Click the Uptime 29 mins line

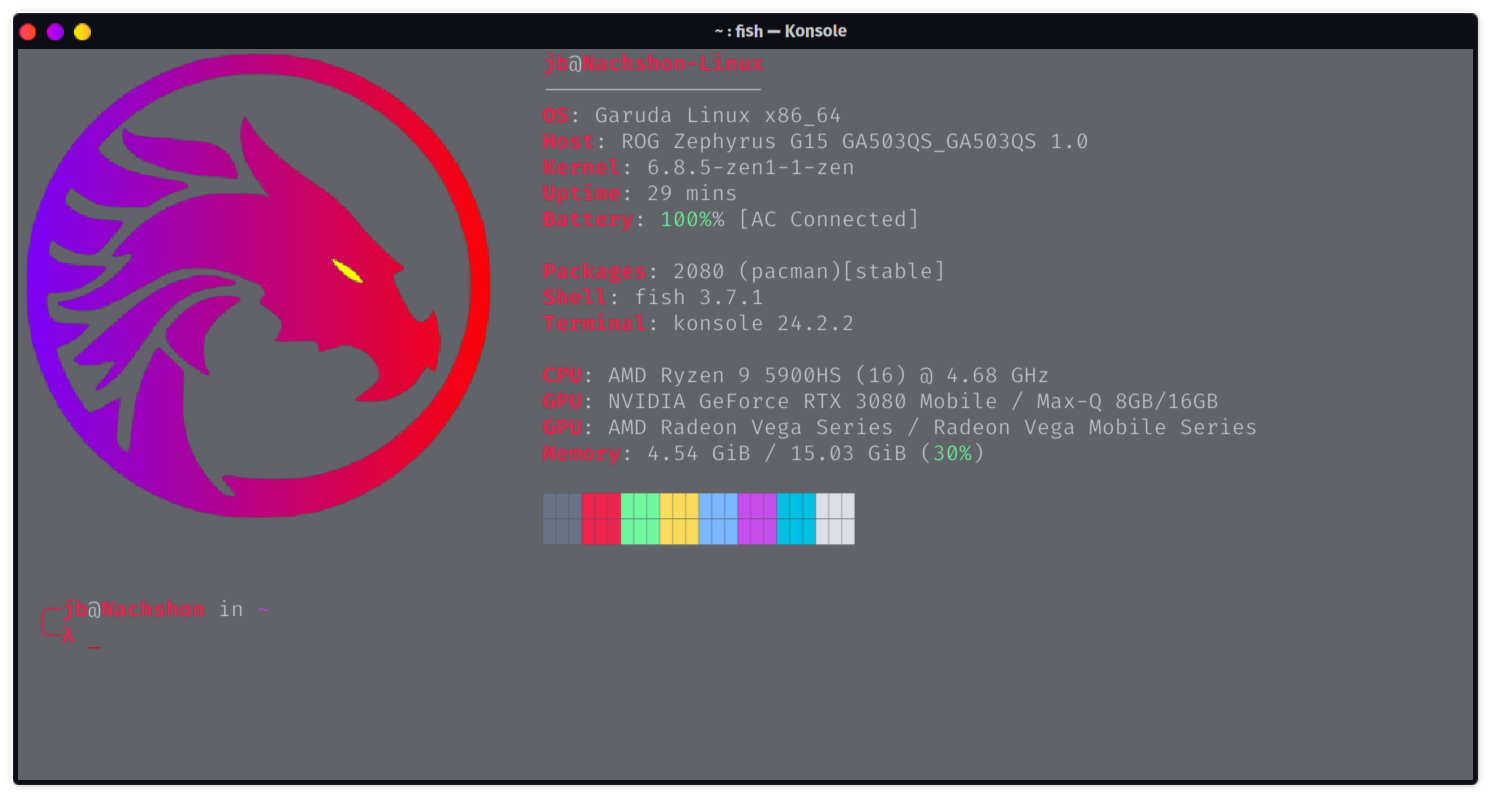point(640,194)
